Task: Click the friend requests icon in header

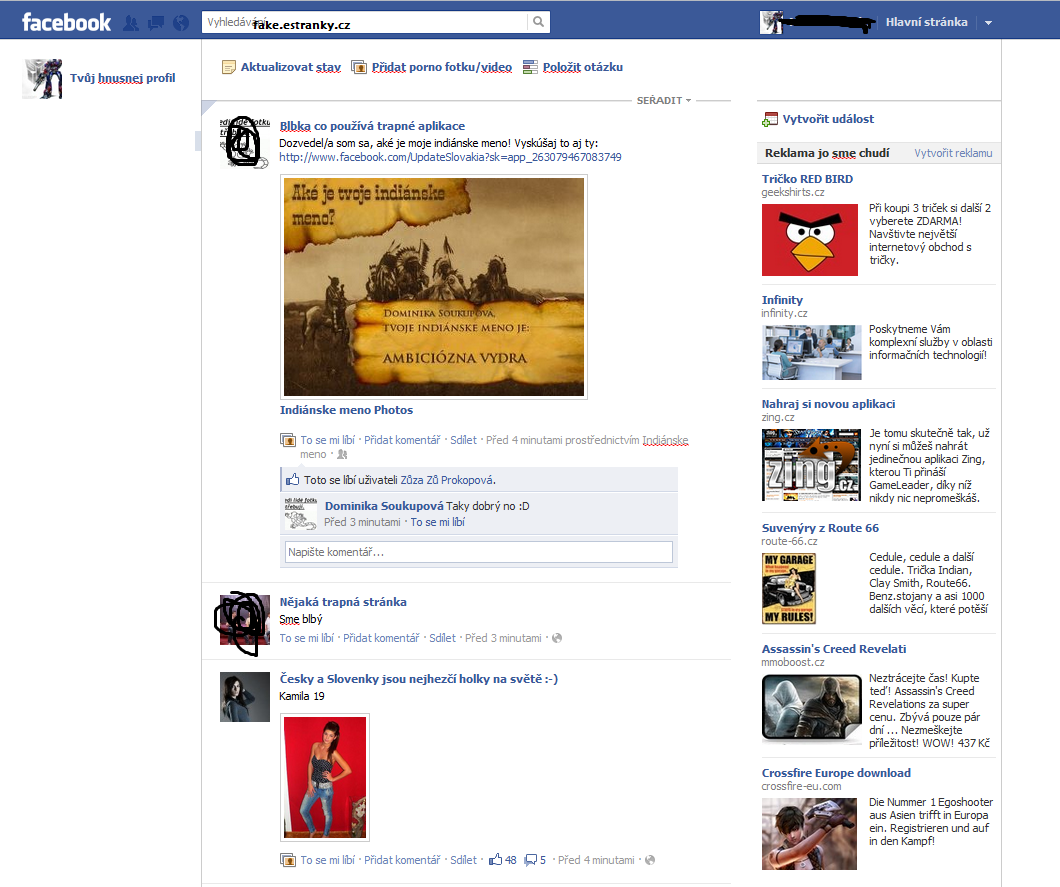Action: [131, 22]
